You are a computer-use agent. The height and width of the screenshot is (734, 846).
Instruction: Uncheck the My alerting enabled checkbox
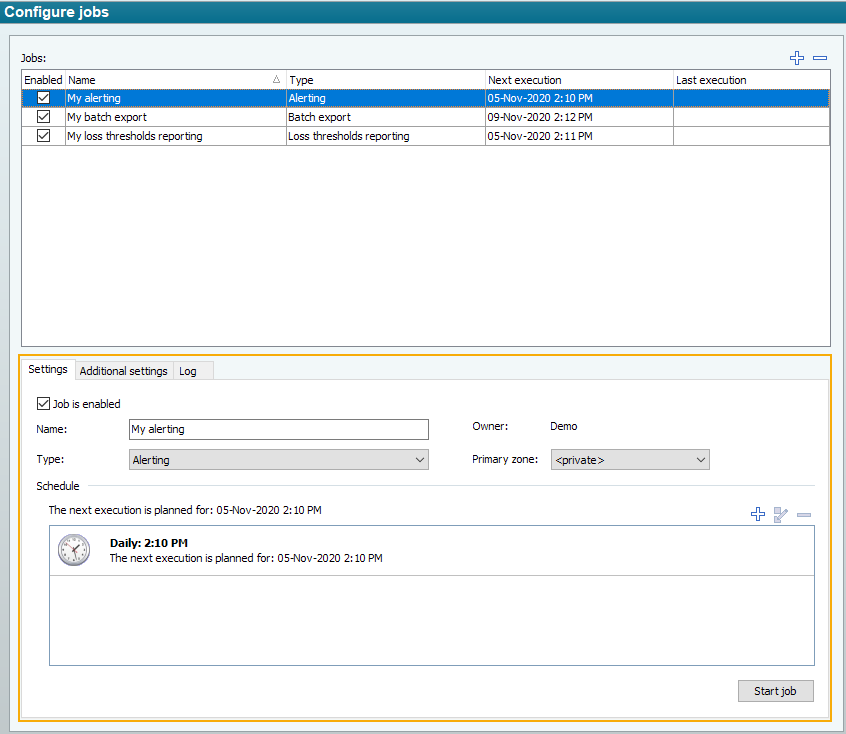pyautogui.click(x=43, y=98)
